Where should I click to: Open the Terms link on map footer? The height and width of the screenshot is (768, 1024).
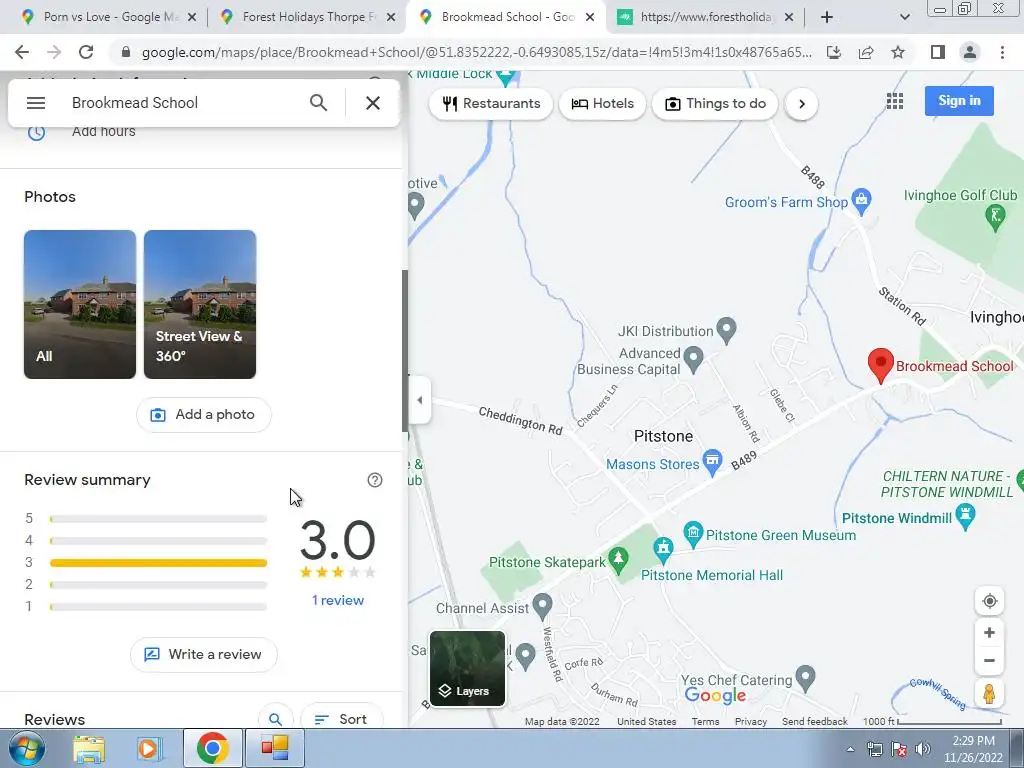tap(705, 722)
